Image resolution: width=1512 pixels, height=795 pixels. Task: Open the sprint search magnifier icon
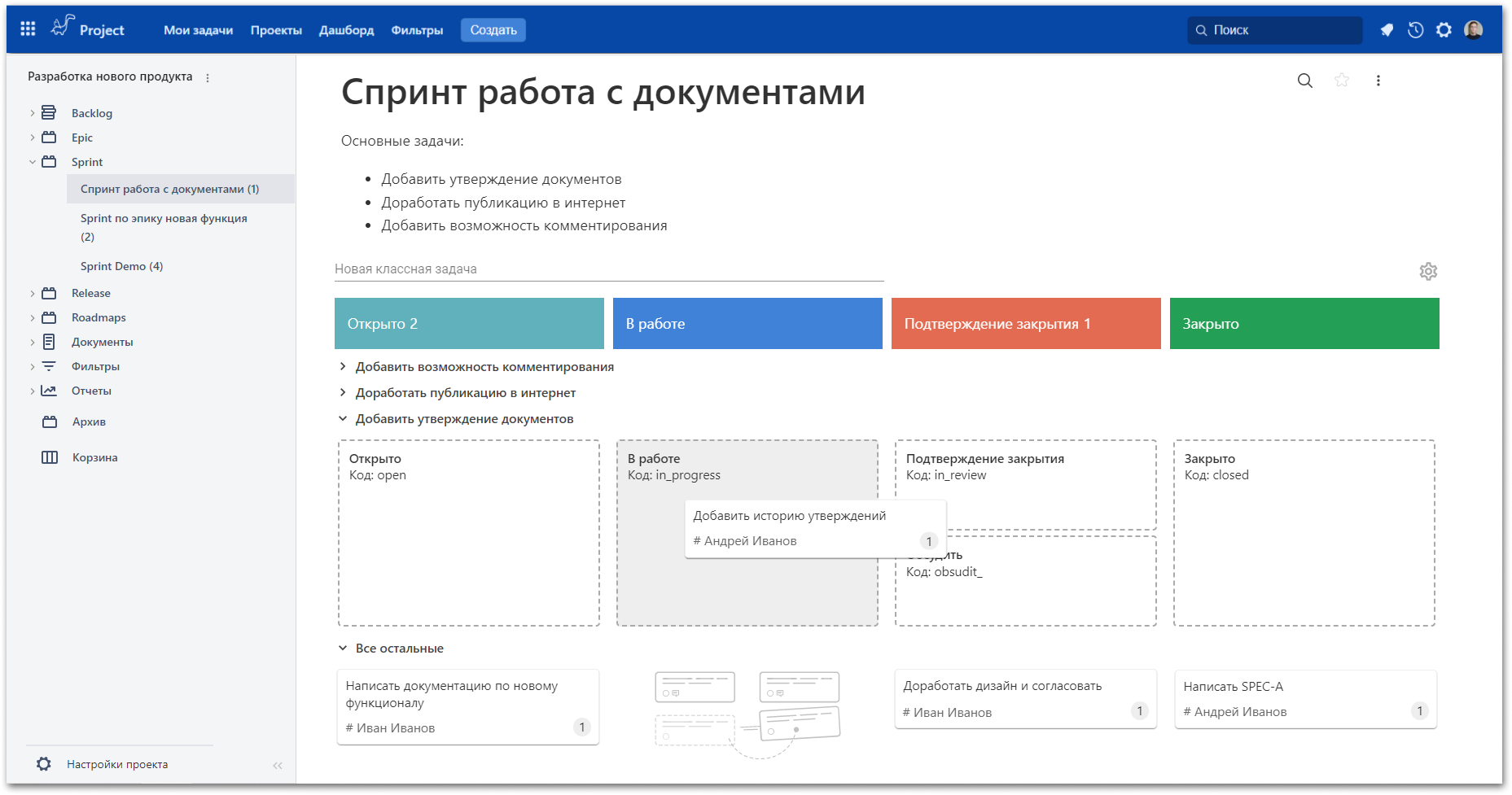[x=1304, y=81]
